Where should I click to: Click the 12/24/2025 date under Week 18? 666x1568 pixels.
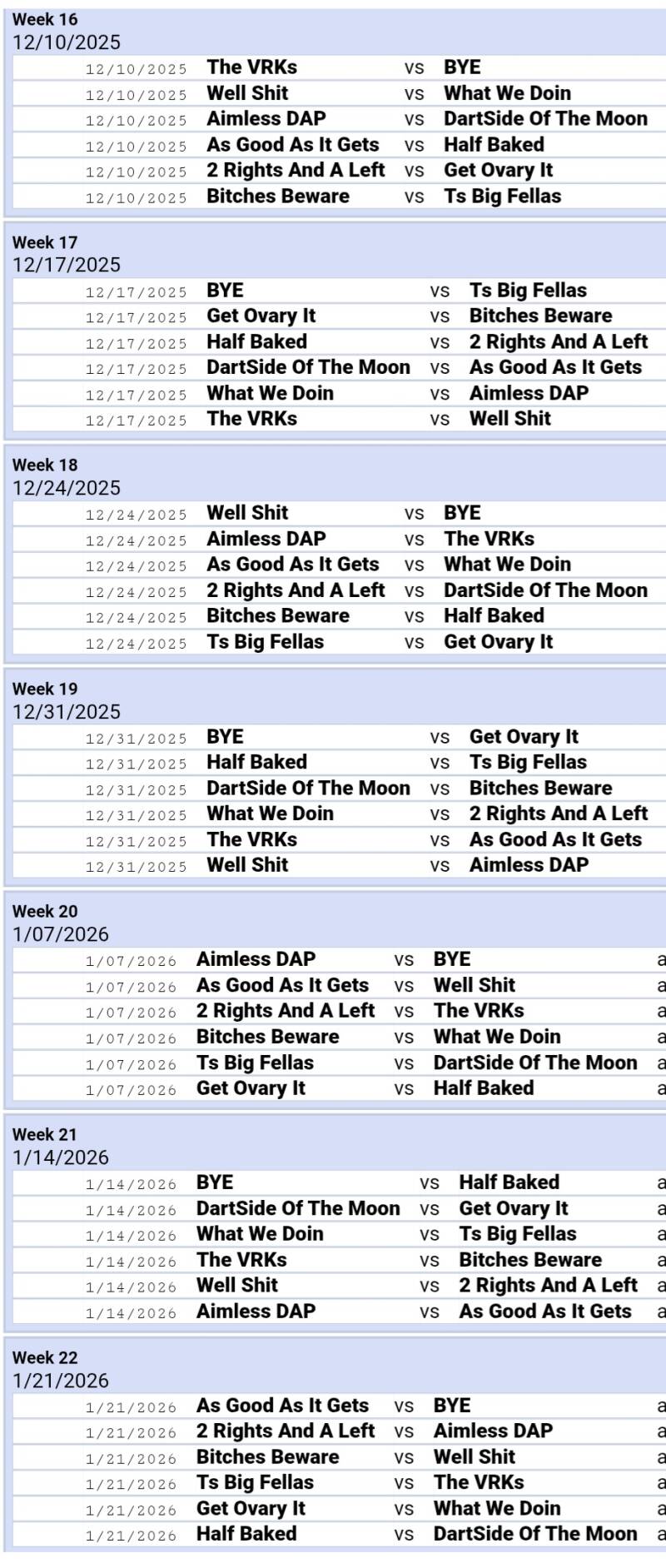pyautogui.click(x=67, y=488)
